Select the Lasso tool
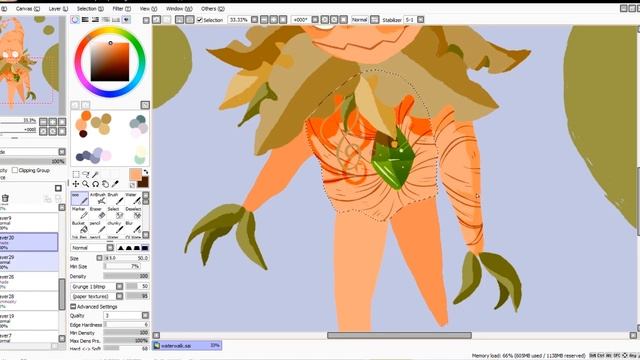 86,175
